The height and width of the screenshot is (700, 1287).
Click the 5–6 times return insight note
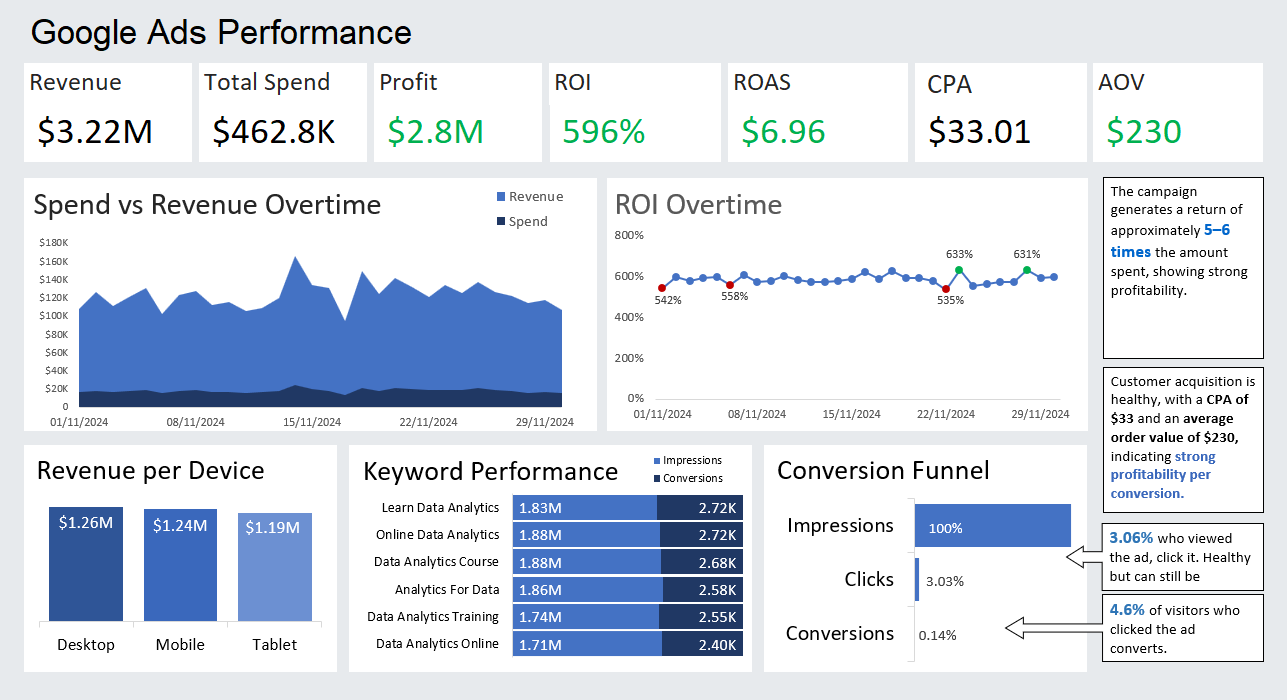point(1183,267)
